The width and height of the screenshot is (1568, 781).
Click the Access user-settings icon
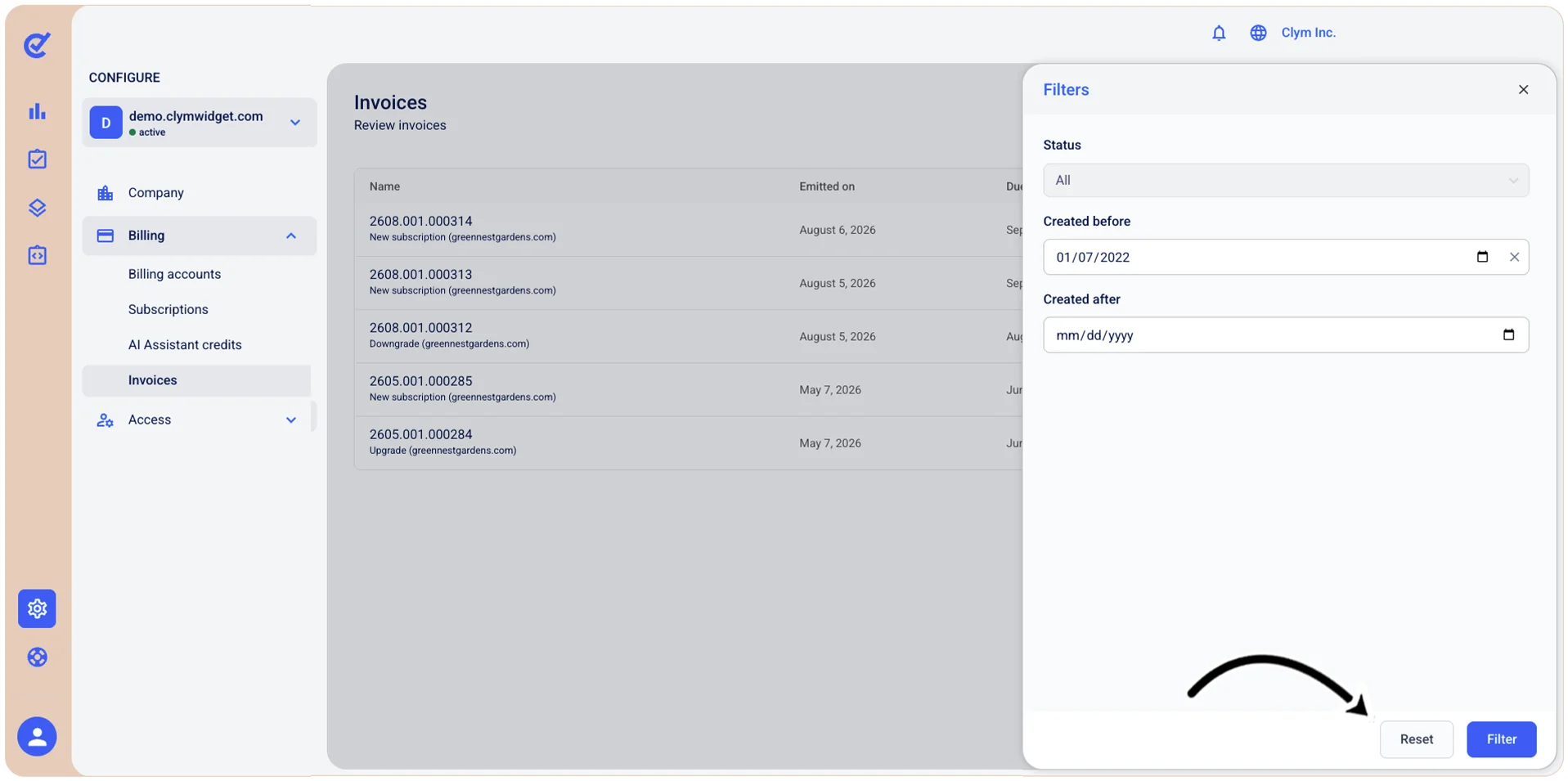tap(105, 420)
